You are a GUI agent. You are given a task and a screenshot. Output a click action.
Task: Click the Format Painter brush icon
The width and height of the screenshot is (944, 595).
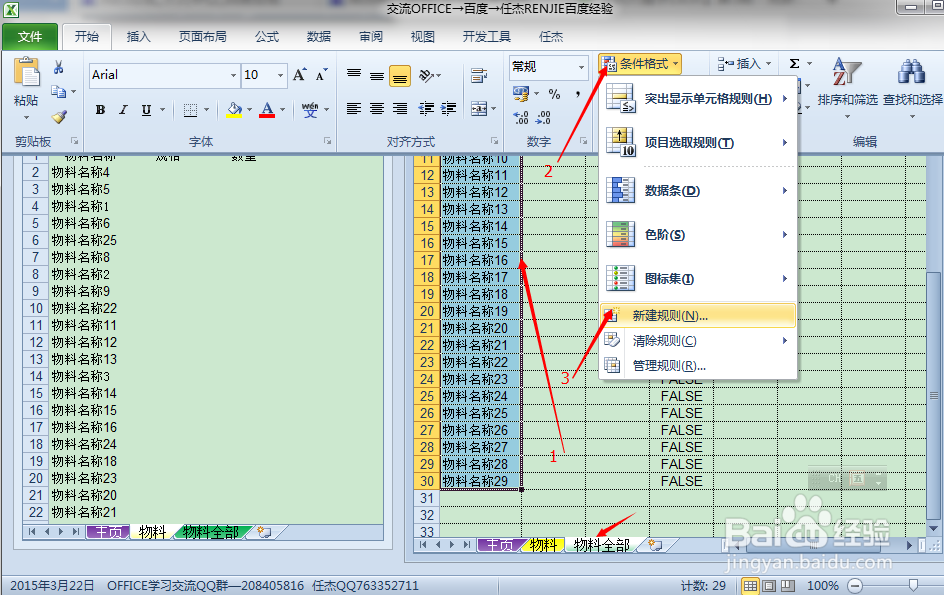(59, 117)
